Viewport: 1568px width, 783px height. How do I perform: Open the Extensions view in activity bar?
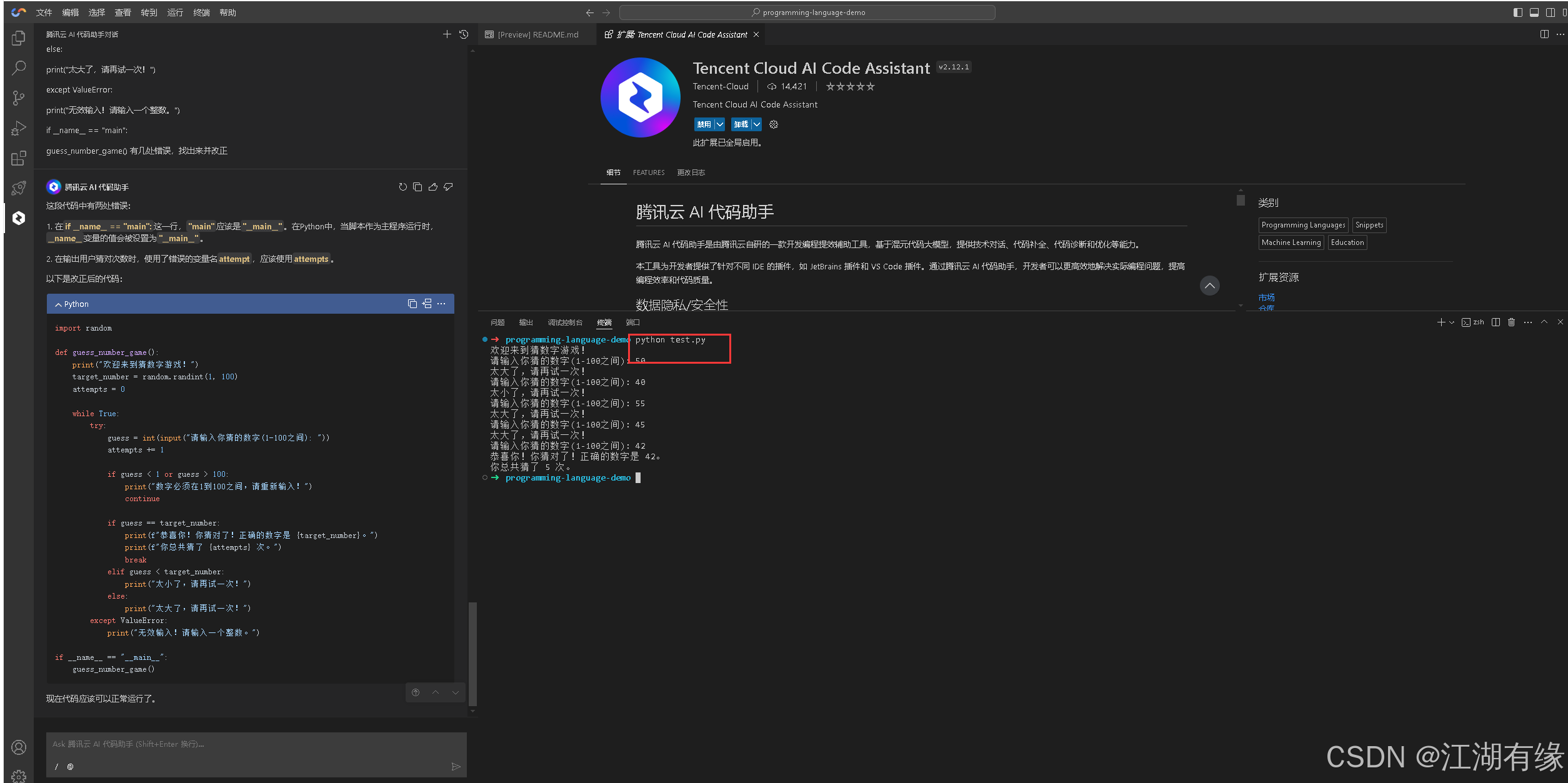(x=19, y=158)
